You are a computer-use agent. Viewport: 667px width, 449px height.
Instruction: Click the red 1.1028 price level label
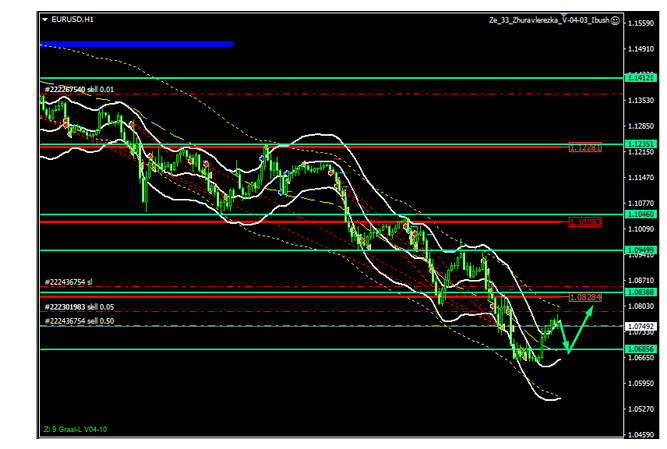(x=585, y=221)
